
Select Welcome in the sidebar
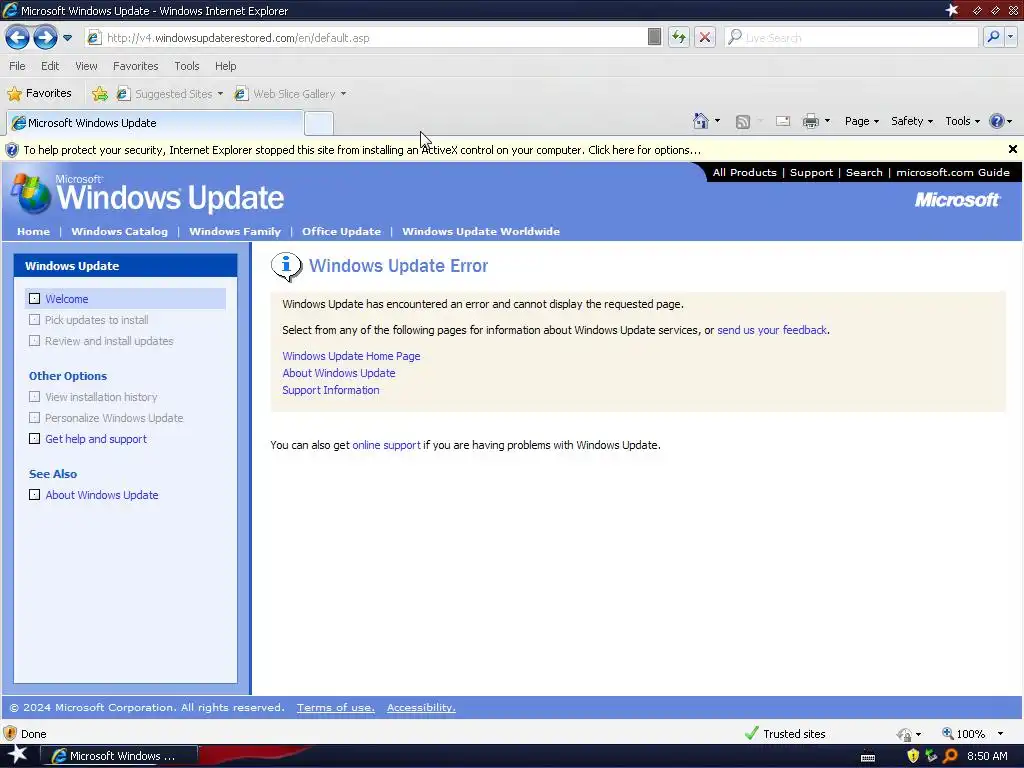[x=67, y=298]
